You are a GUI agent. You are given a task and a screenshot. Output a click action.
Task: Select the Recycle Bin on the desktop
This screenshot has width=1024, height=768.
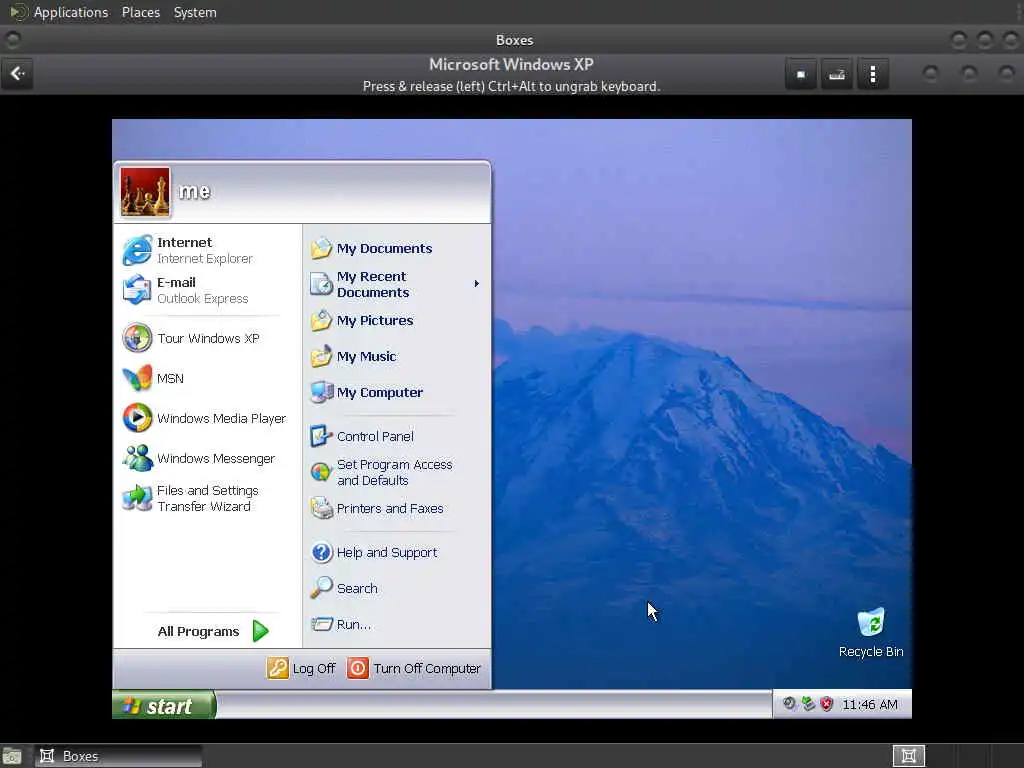[871, 632]
